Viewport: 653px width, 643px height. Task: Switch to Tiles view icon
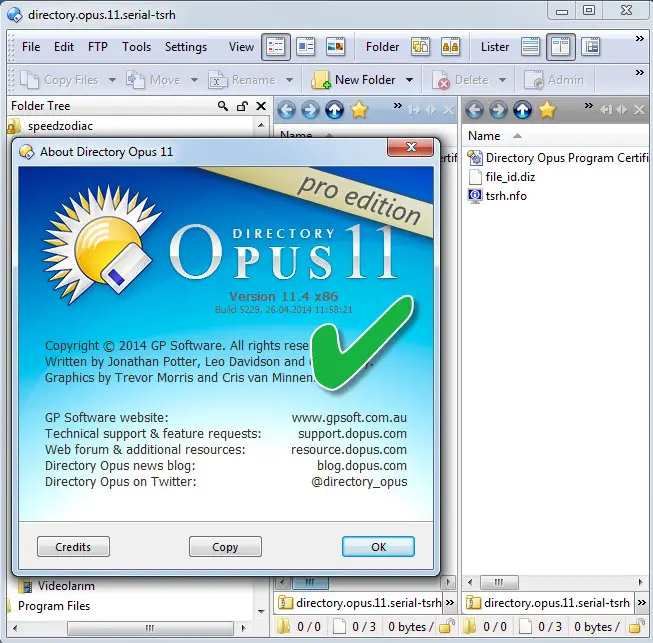pyautogui.click(x=306, y=47)
